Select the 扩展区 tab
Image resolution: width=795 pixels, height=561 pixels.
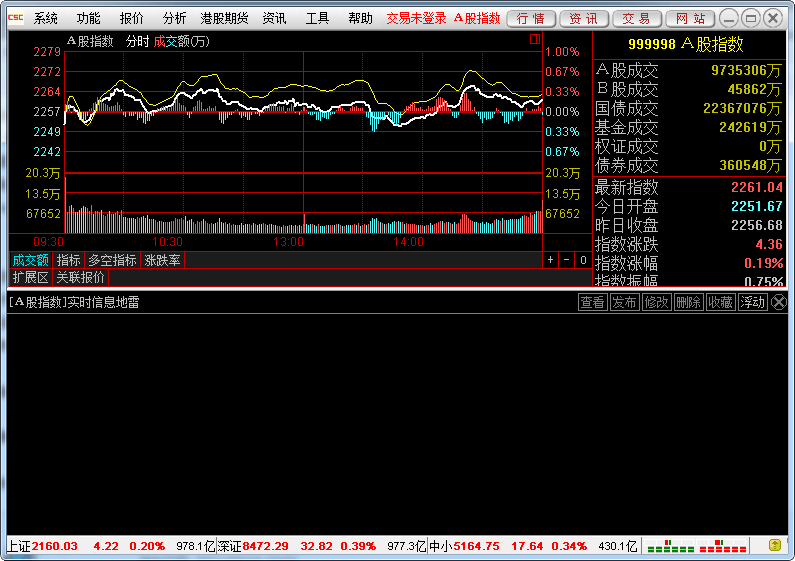(x=30, y=277)
